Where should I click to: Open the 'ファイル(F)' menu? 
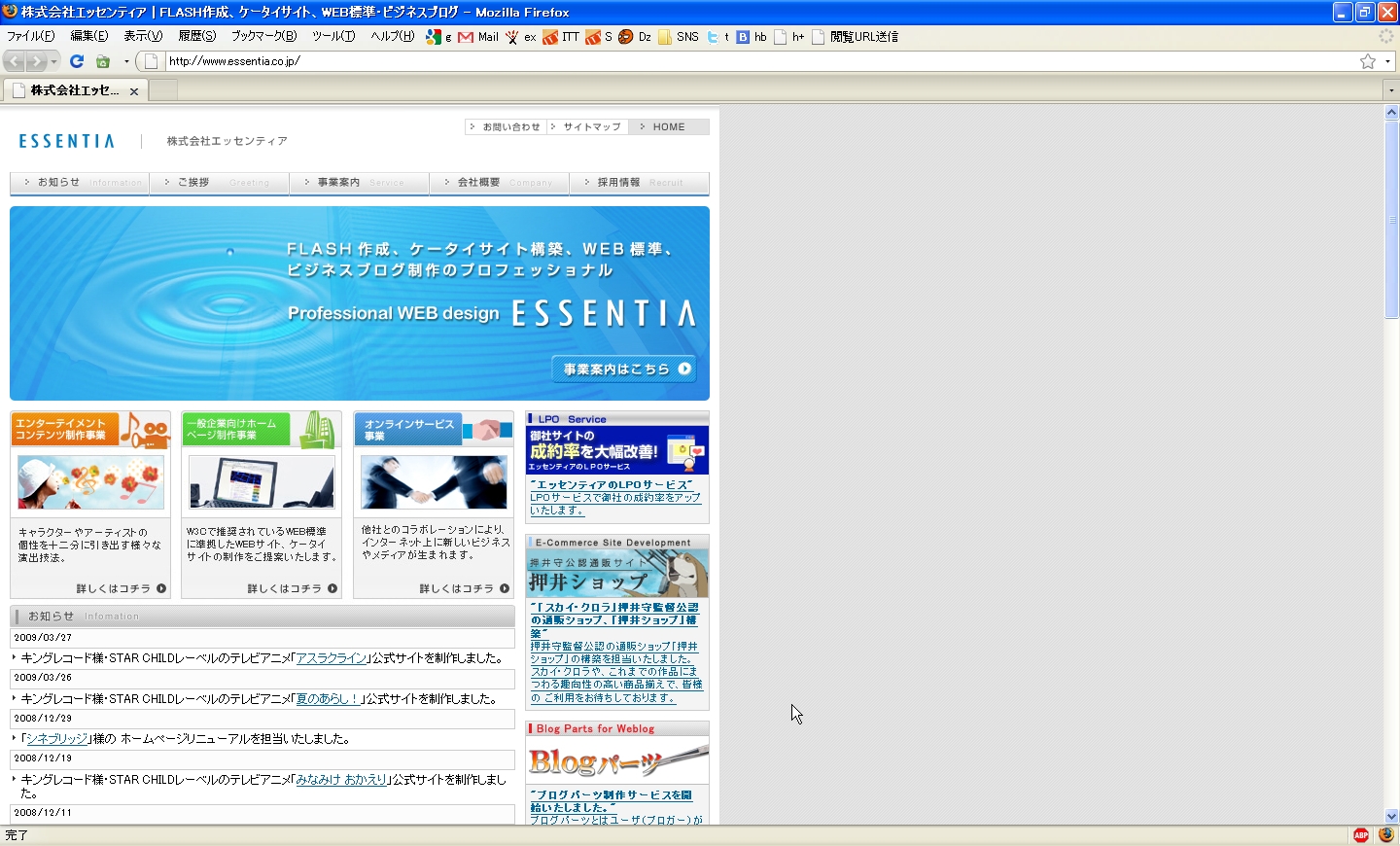(31, 36)
